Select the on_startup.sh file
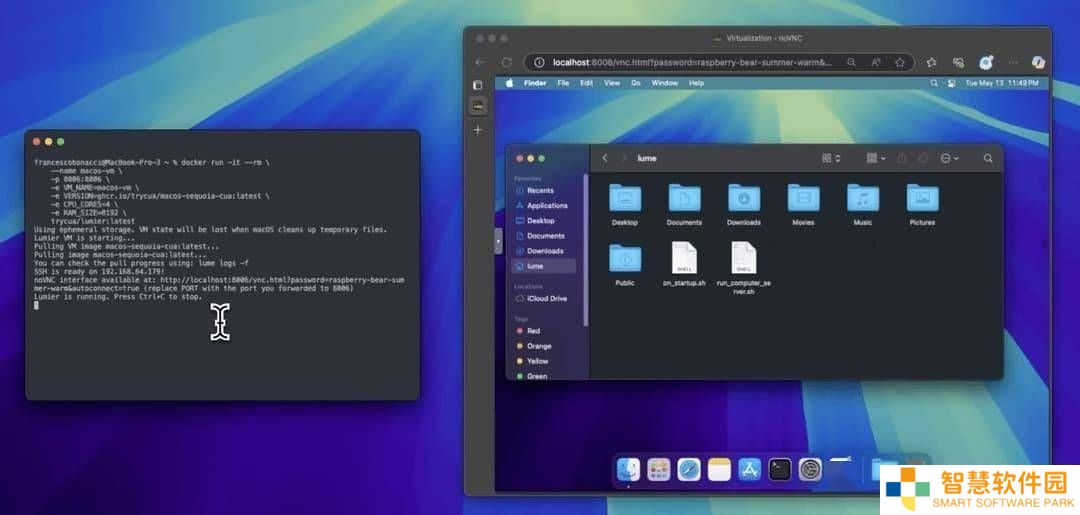 tap(684, 258)
